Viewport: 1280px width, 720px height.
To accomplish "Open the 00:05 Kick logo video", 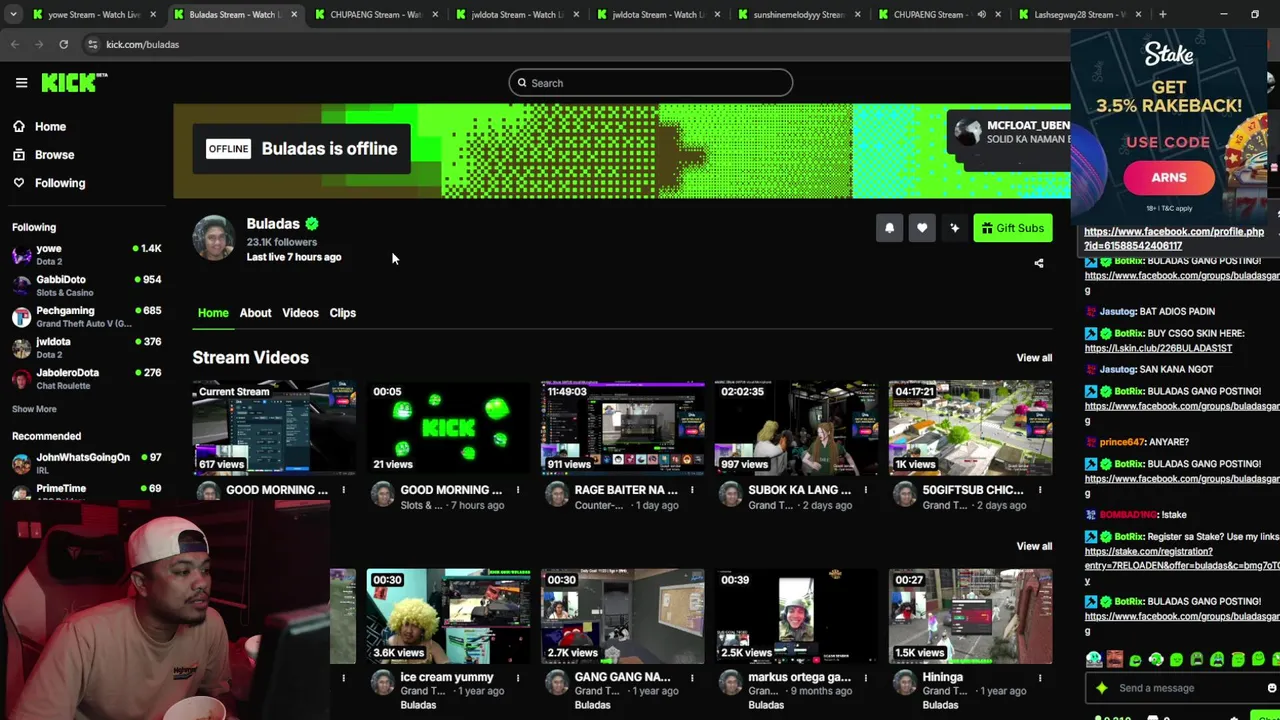I will (x=448, y=427).
